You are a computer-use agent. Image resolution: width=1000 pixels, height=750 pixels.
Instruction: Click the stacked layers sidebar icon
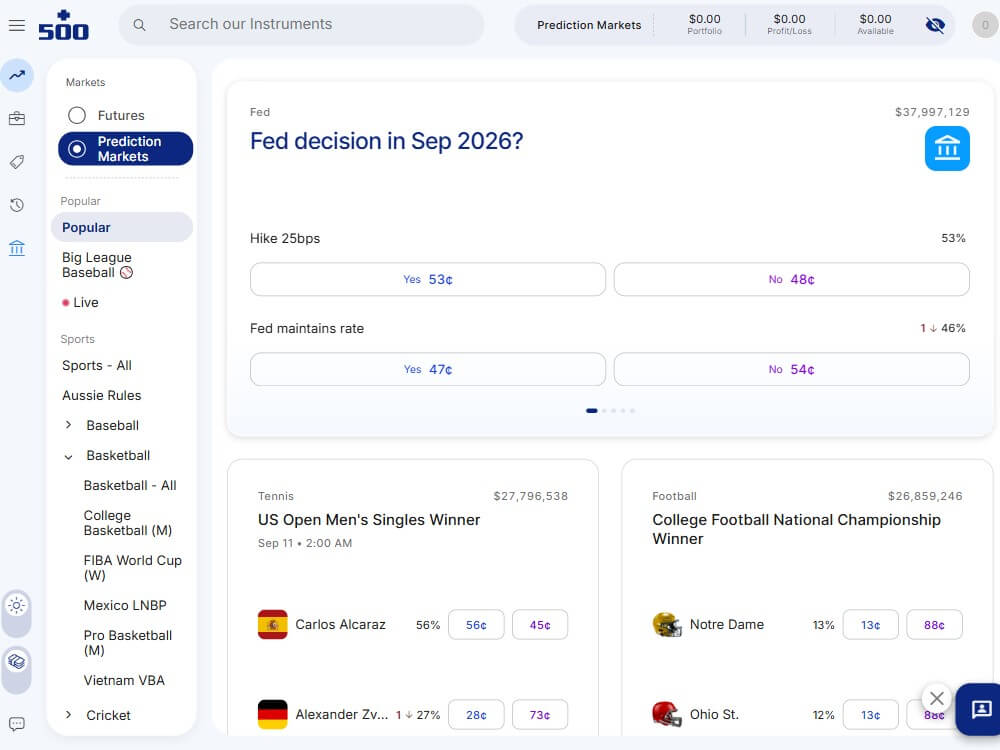(17, 661)
